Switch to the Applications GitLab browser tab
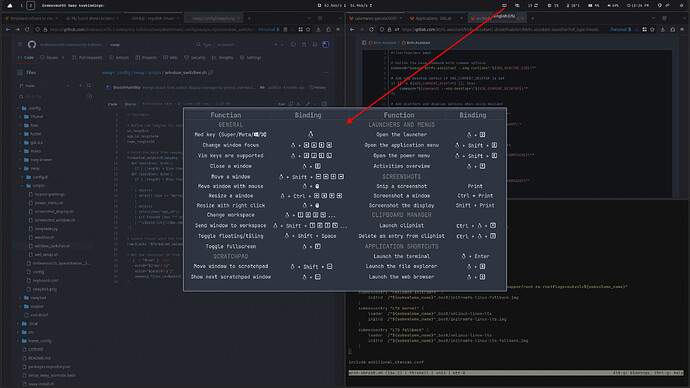 [433, 18]
